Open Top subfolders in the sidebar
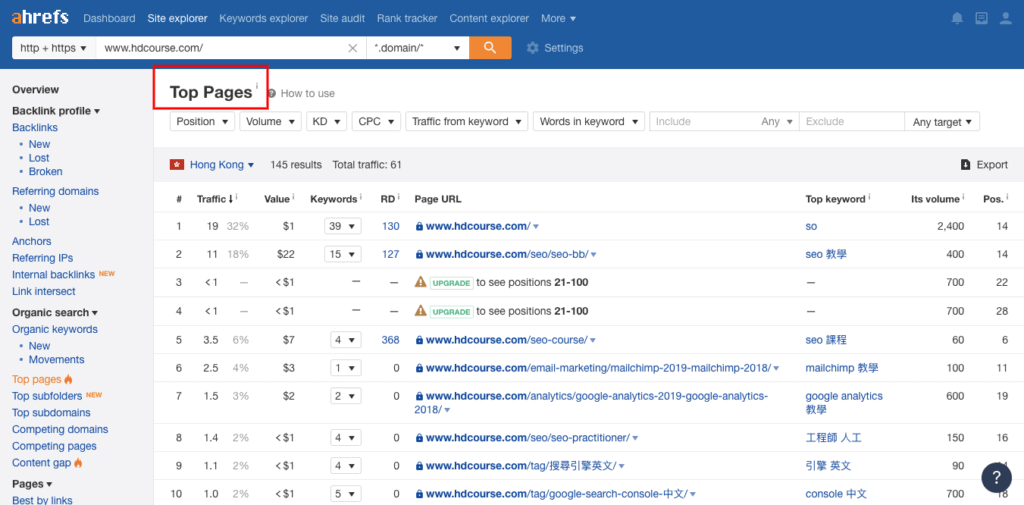1024x505 pixels. (47, 396)
